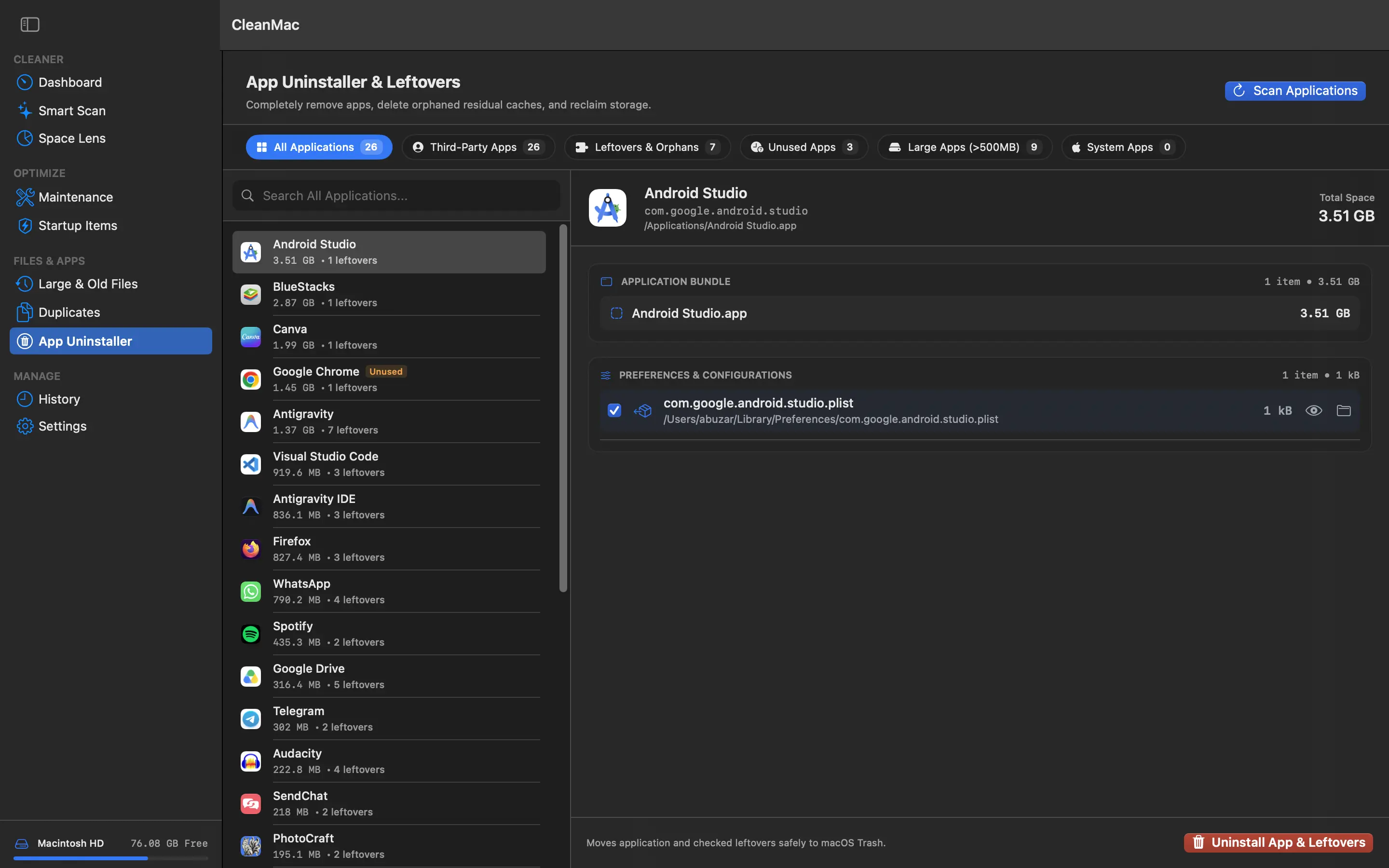Toggle the sidebar panel icon
This screenshot has width=1389, height=868.
tap(30, 25)
